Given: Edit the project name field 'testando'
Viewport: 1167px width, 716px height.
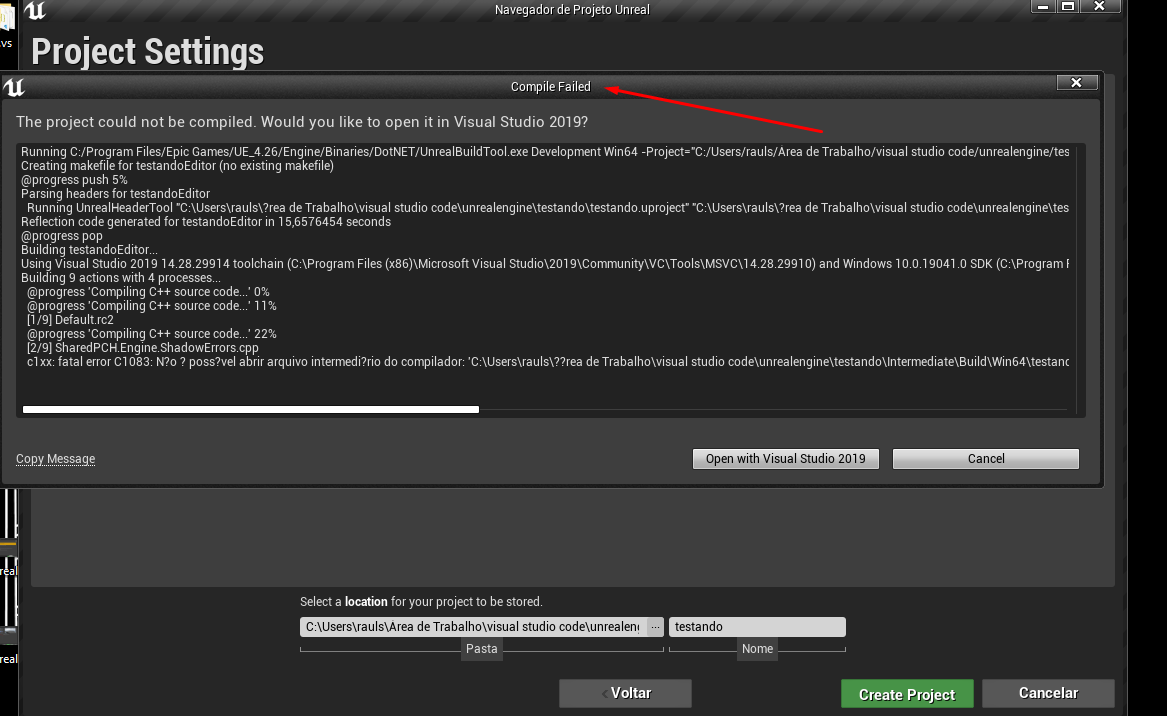Looking at the screenshot, I should pos(757,627).
